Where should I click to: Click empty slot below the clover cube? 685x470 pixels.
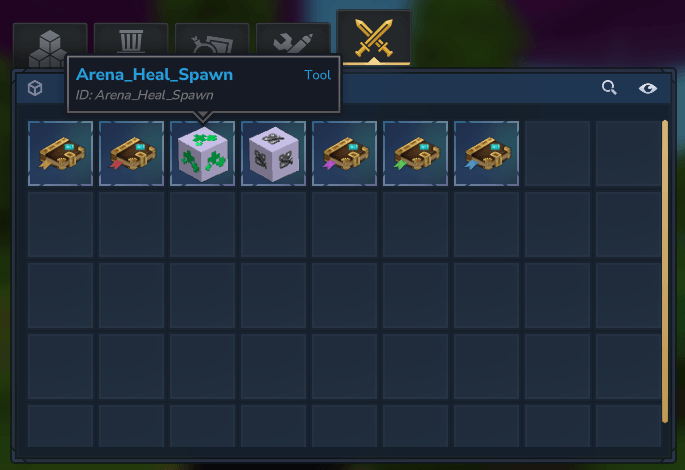tap(202, 224)
